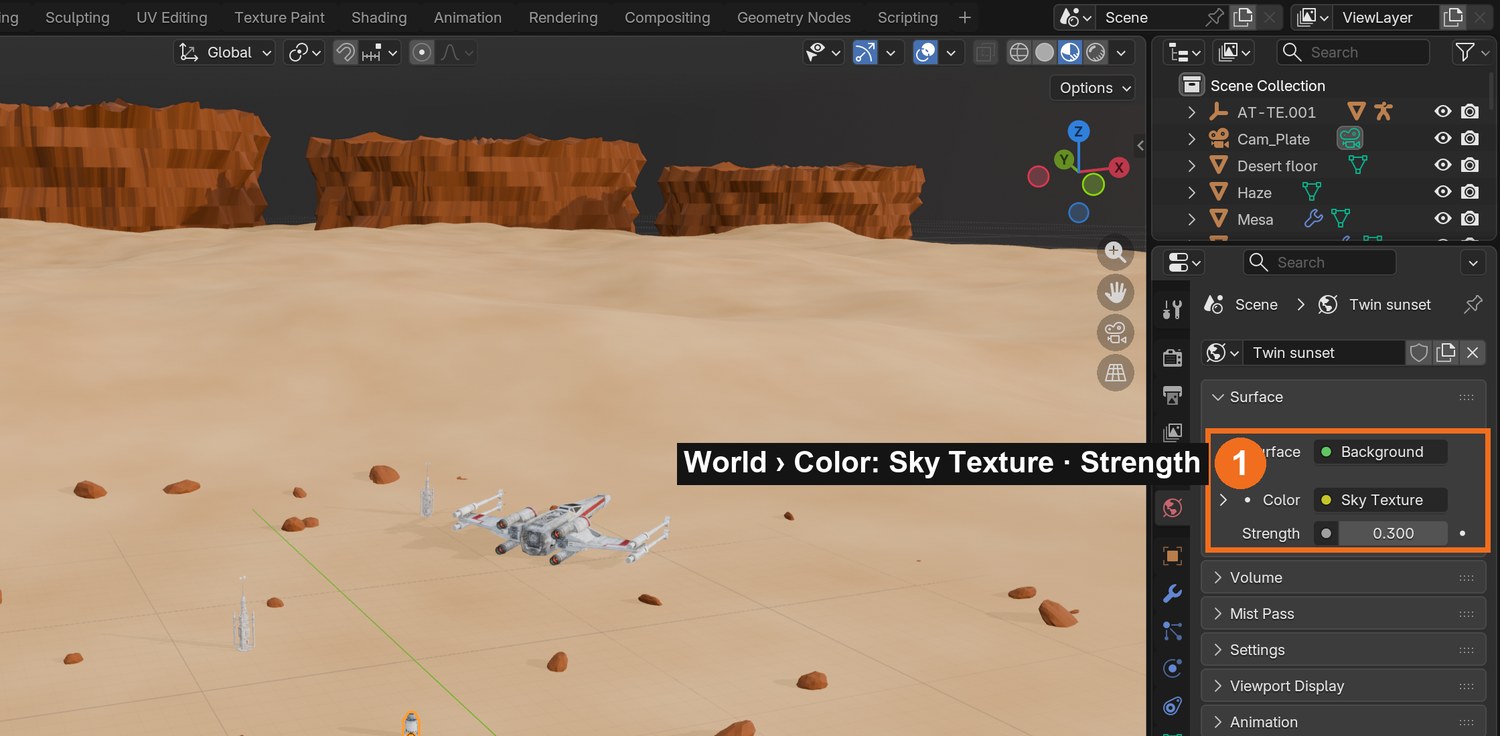The image size is (1500, 736).
Task: Disable Haze in renders via camera icon
Action: (1469, 192)
